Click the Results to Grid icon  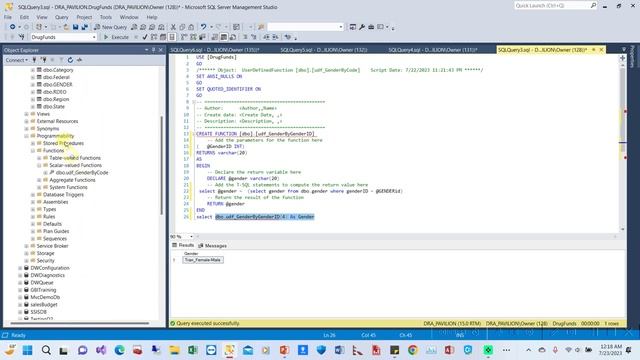[x=224, y=37]
